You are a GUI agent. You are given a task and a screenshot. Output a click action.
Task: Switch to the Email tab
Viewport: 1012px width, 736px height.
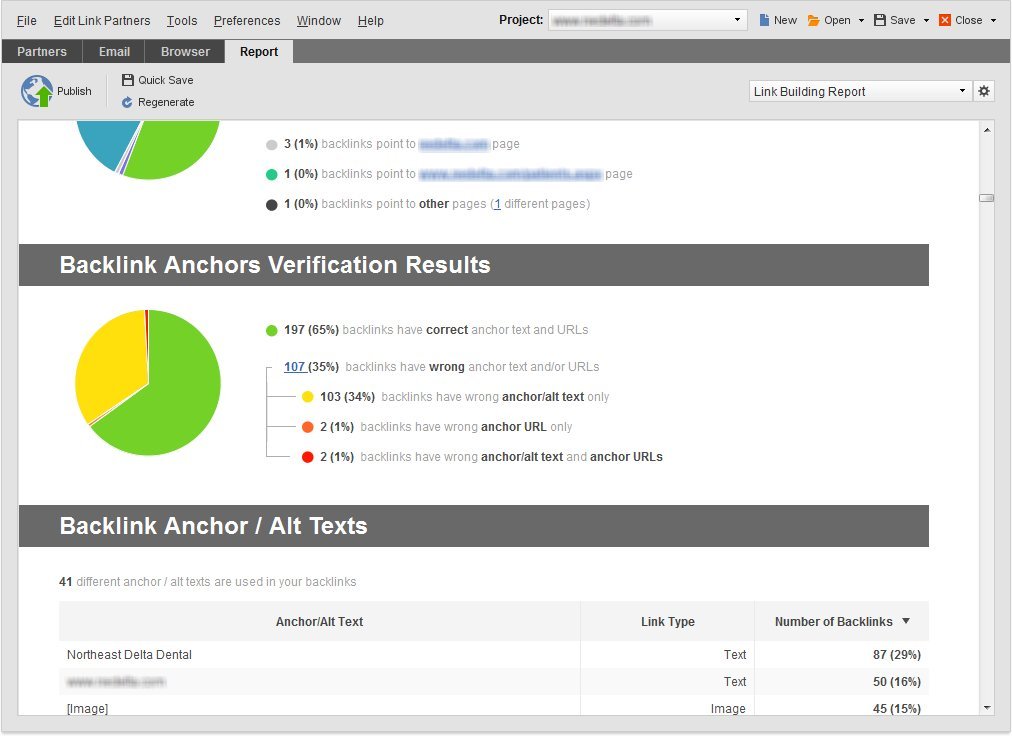(114, 52)
